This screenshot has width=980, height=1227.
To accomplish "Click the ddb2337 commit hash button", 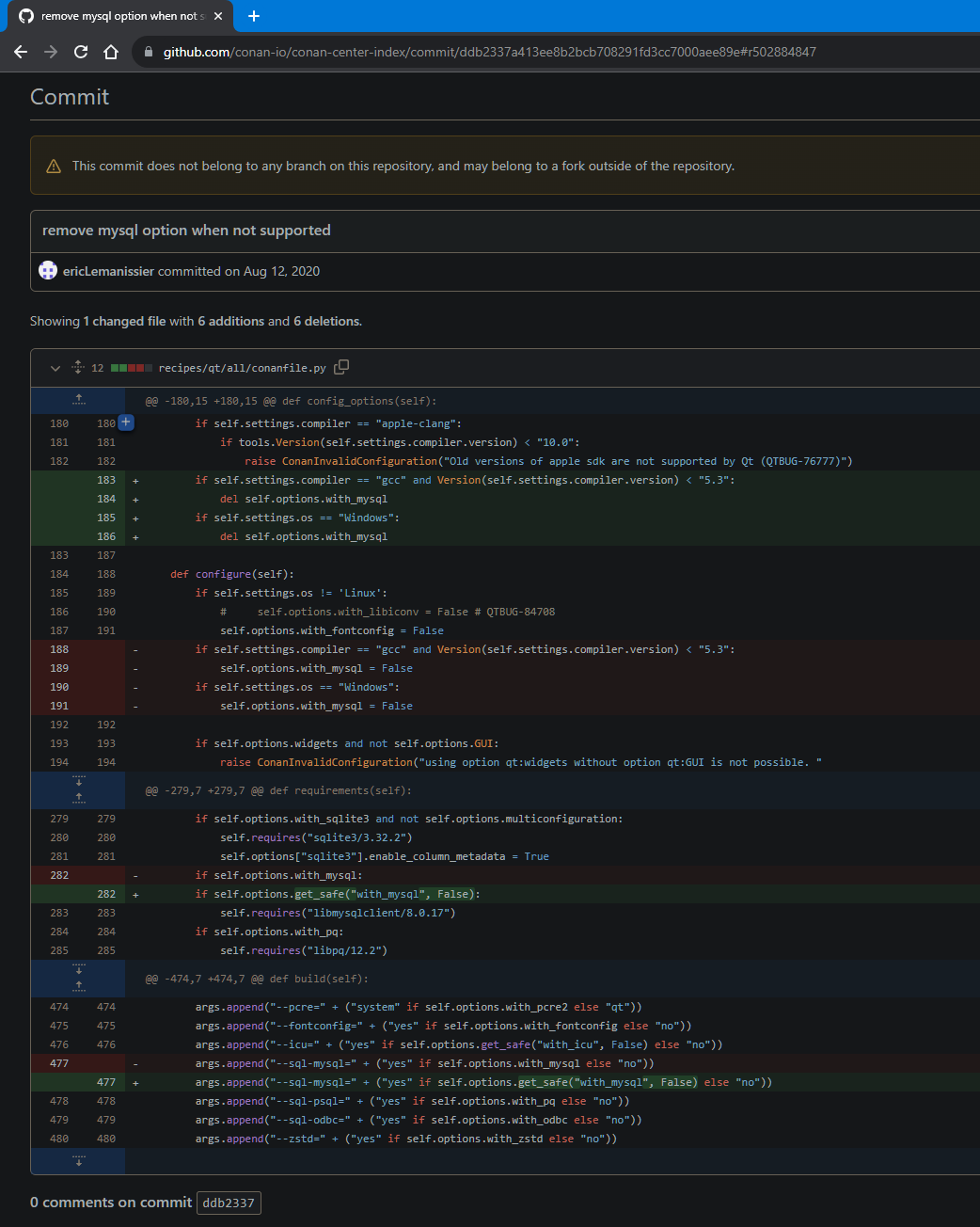I will coord(229,1203).
